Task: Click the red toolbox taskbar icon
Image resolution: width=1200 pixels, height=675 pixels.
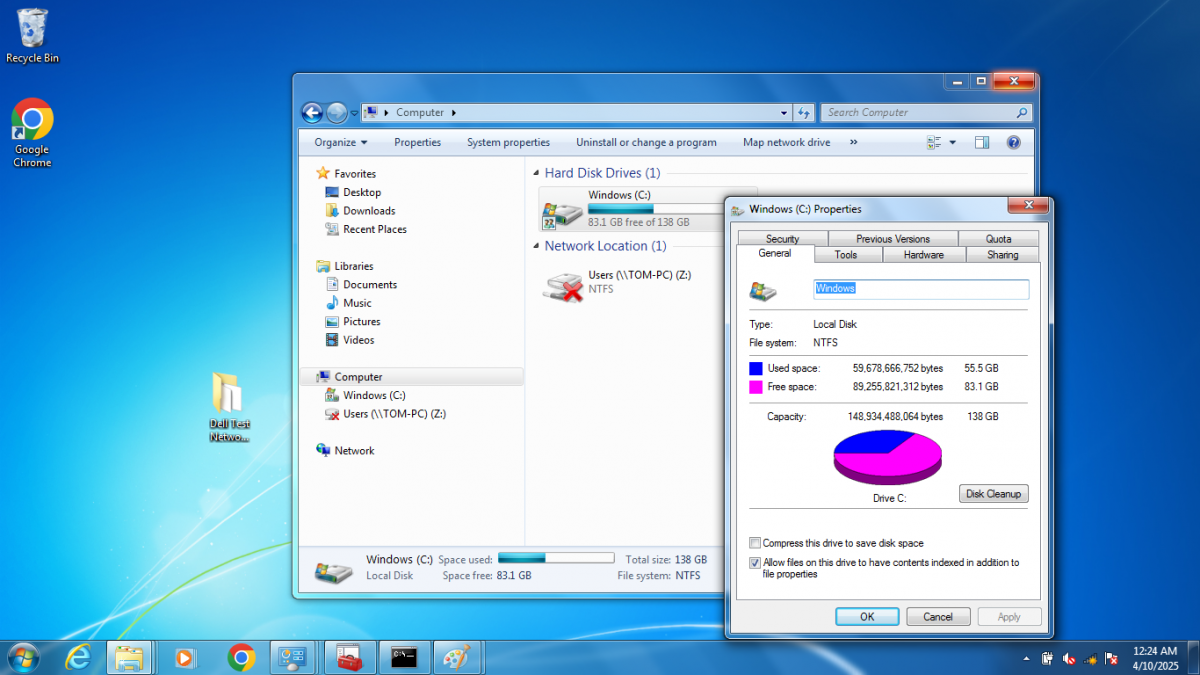Action: tap(349, 657)
